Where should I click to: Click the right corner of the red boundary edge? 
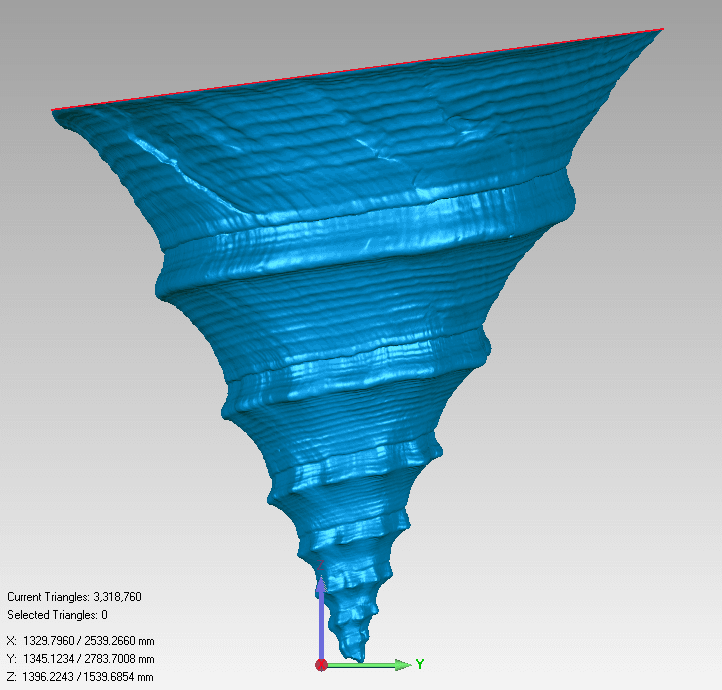[661, 30]
